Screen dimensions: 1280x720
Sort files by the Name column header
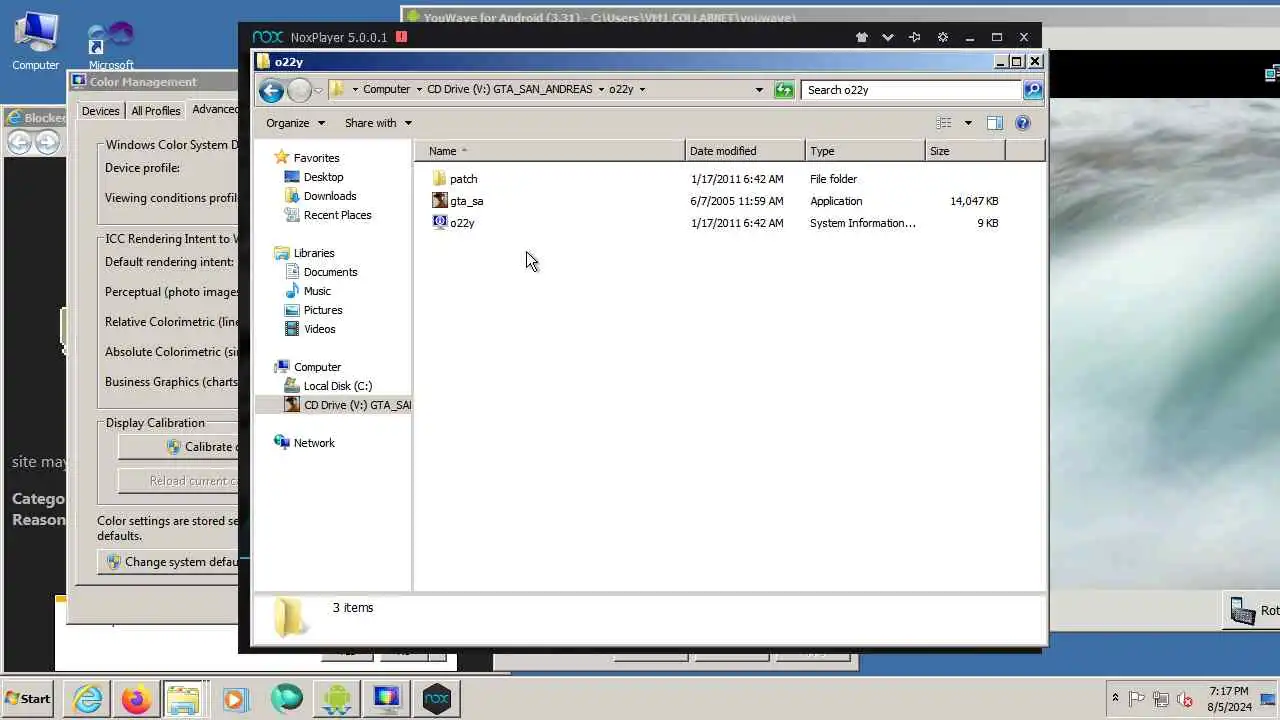tap(550, 151)
